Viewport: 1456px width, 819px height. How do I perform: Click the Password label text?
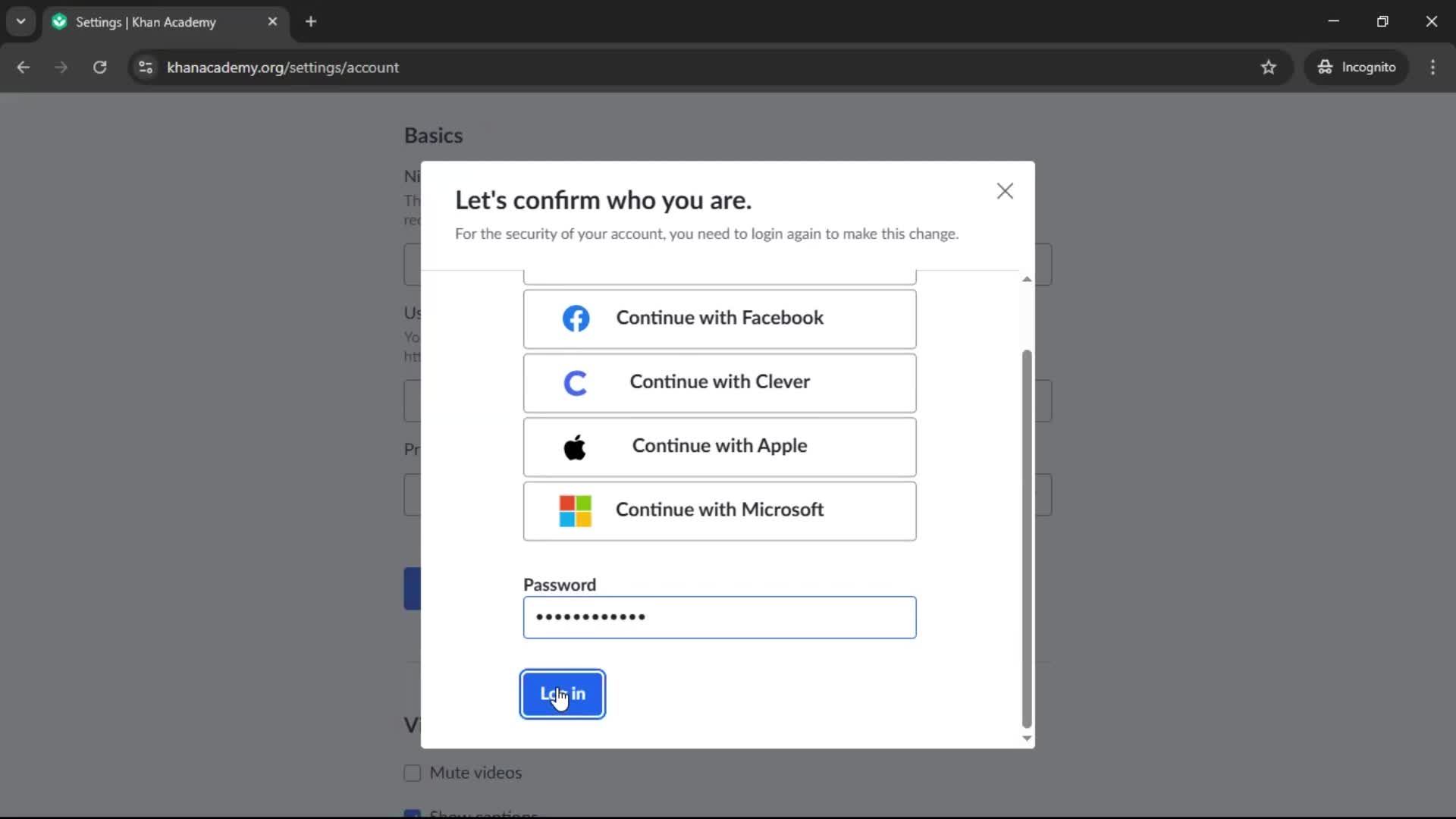560,585
